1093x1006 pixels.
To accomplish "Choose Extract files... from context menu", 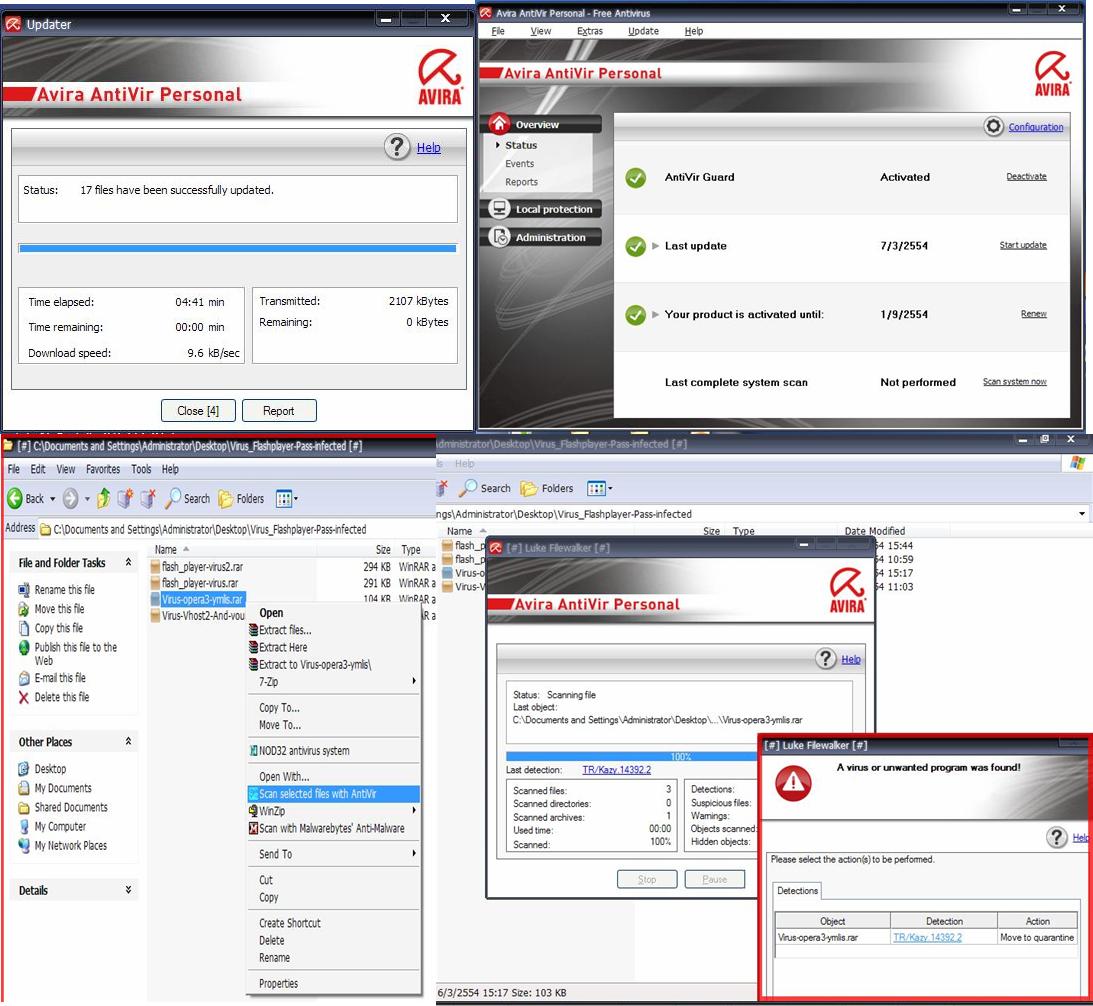I will coord(285,630).
